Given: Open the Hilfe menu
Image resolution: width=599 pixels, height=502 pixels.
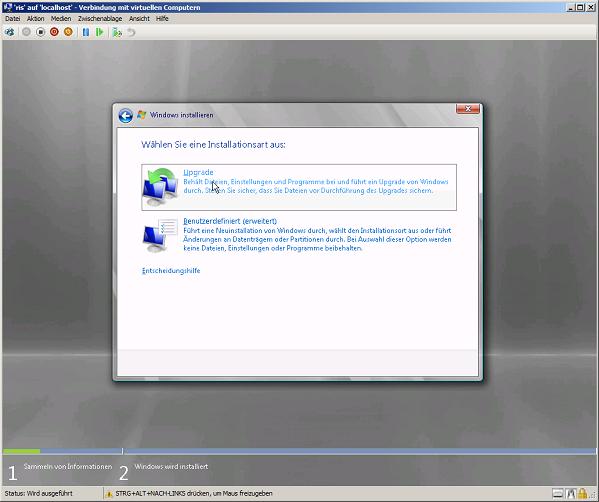Looking at the screenshot, I should coord(162,18).
